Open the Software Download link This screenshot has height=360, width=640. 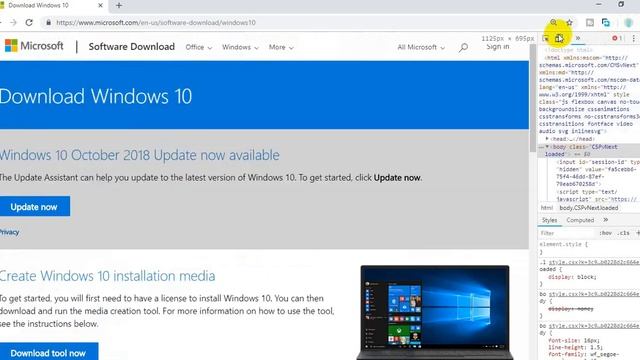[x=131, y=47]
